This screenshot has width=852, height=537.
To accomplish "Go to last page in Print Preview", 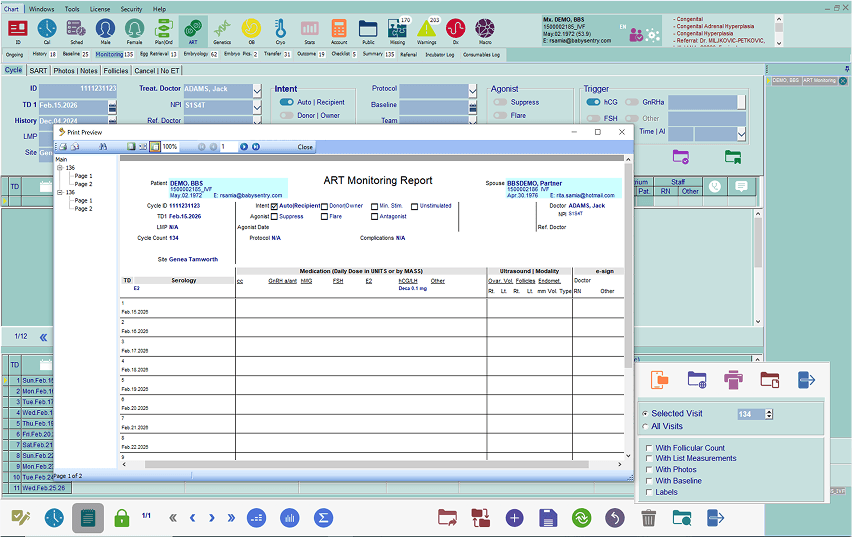I will pos(256,147).
